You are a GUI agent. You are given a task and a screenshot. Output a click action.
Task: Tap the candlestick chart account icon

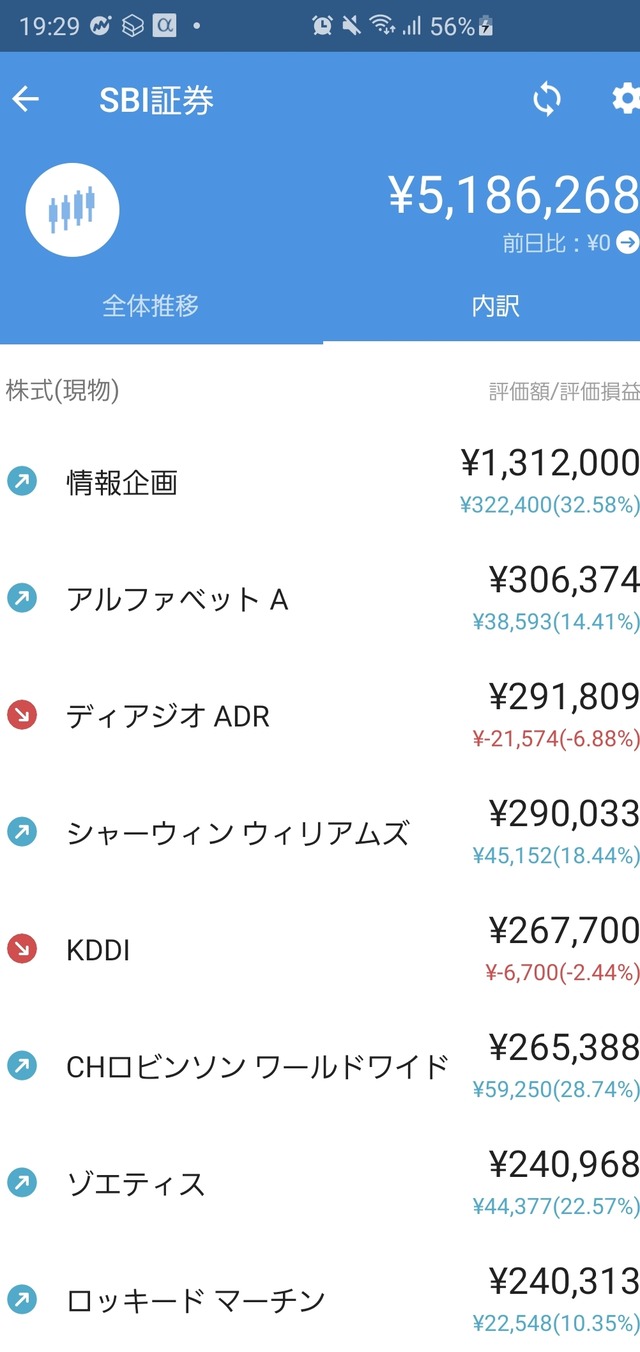(72, 210)
